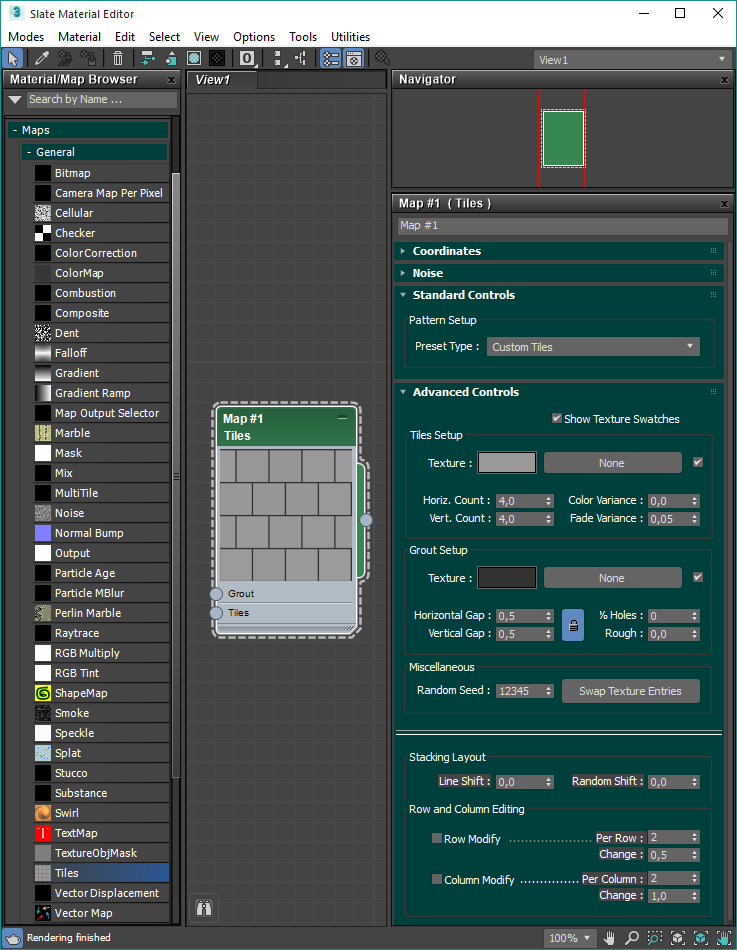737x950 pixels.
Task: Open the Utilities menu
Action: point(350,37)
